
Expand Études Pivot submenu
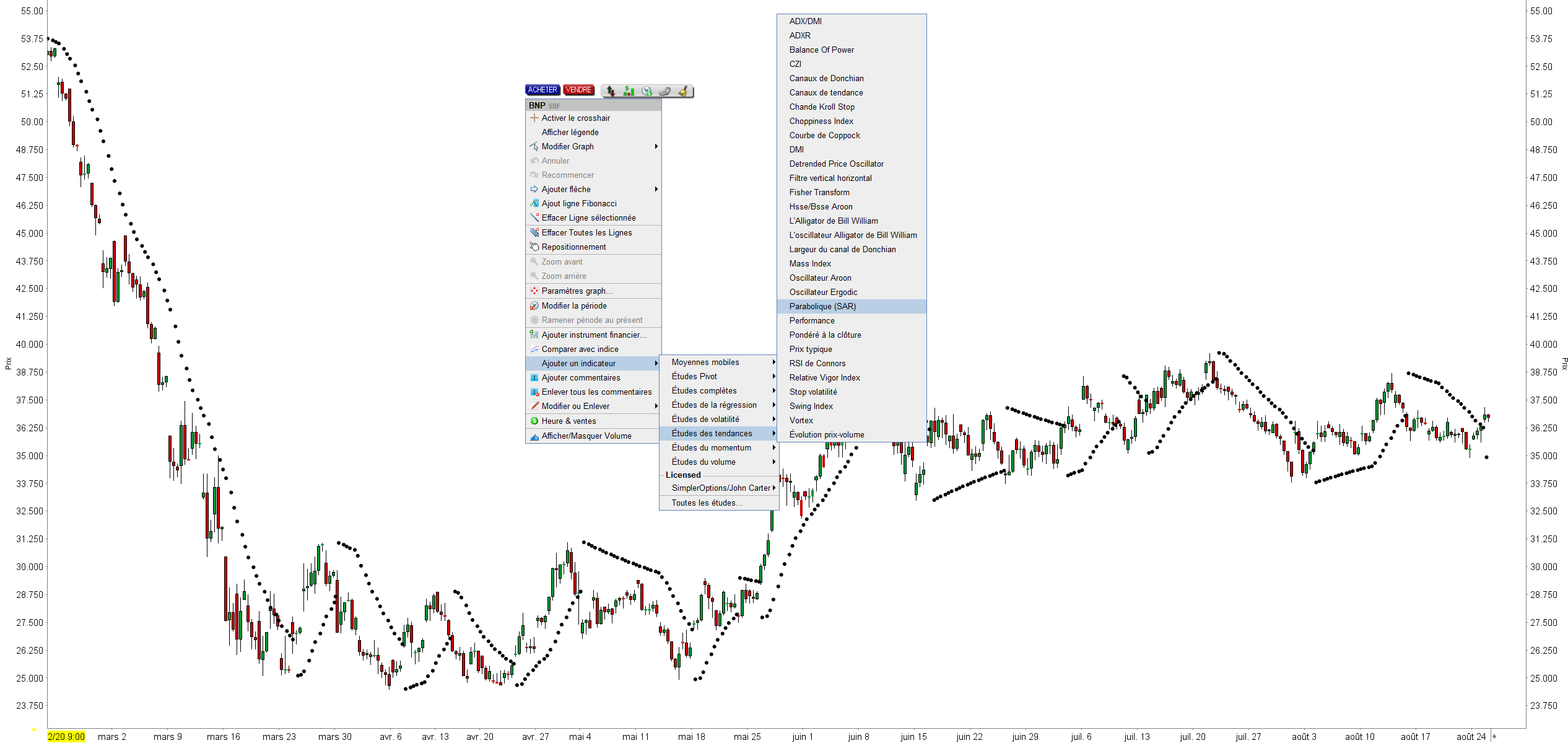718,376
